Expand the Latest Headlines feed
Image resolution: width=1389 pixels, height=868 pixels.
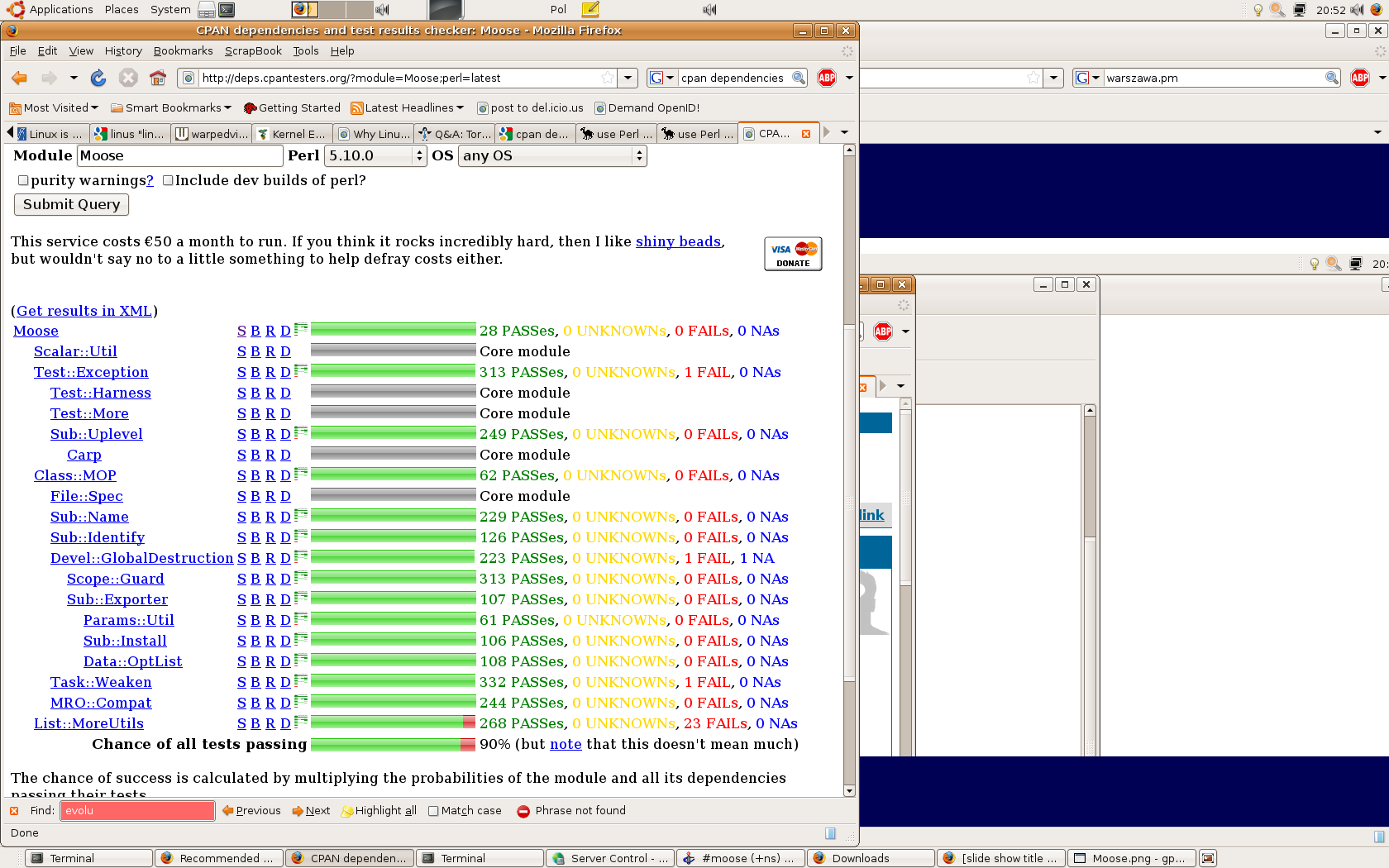pyautogui.click(x=408, y=107)
